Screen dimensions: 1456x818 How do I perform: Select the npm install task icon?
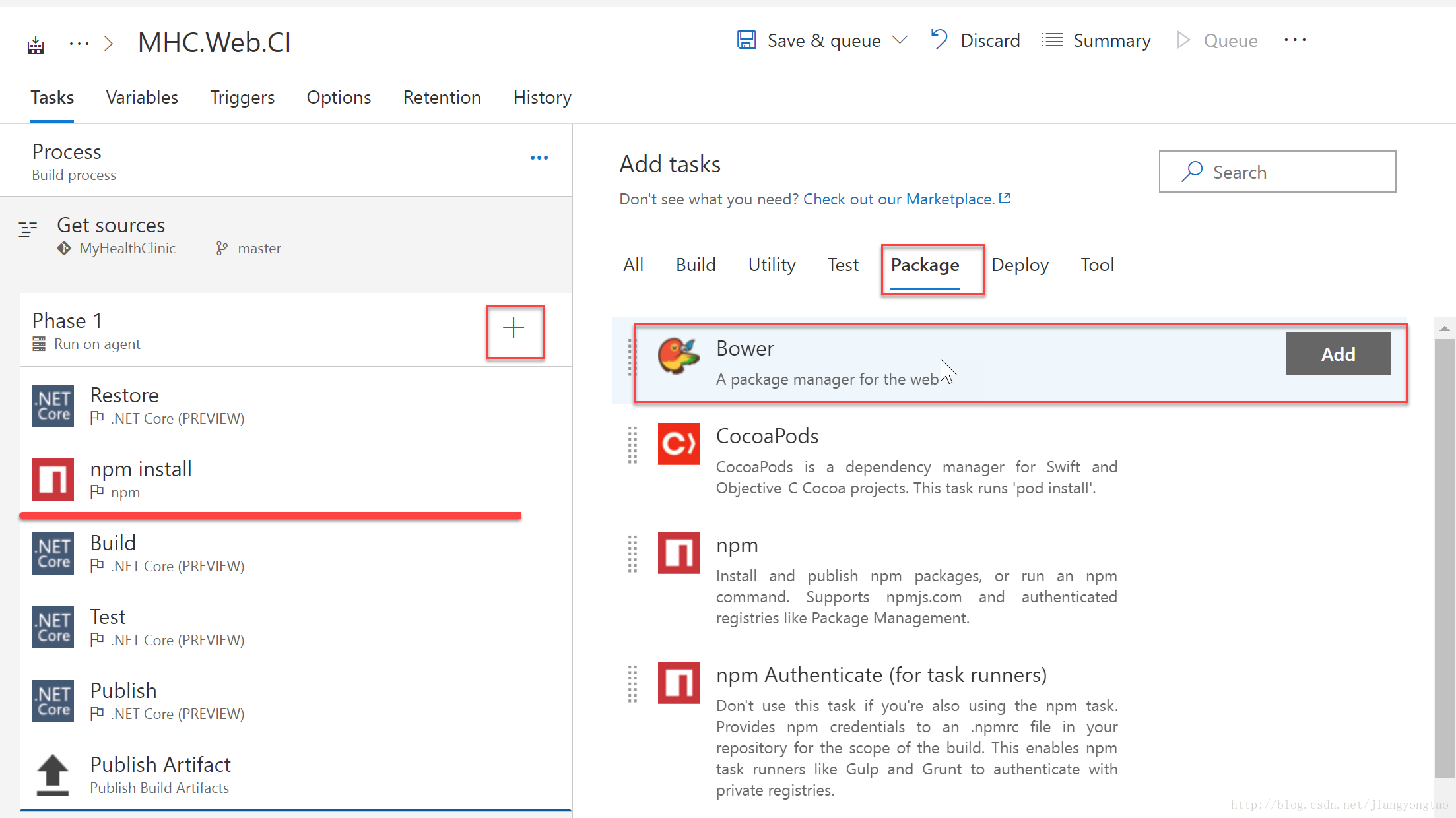coord(53,480)
